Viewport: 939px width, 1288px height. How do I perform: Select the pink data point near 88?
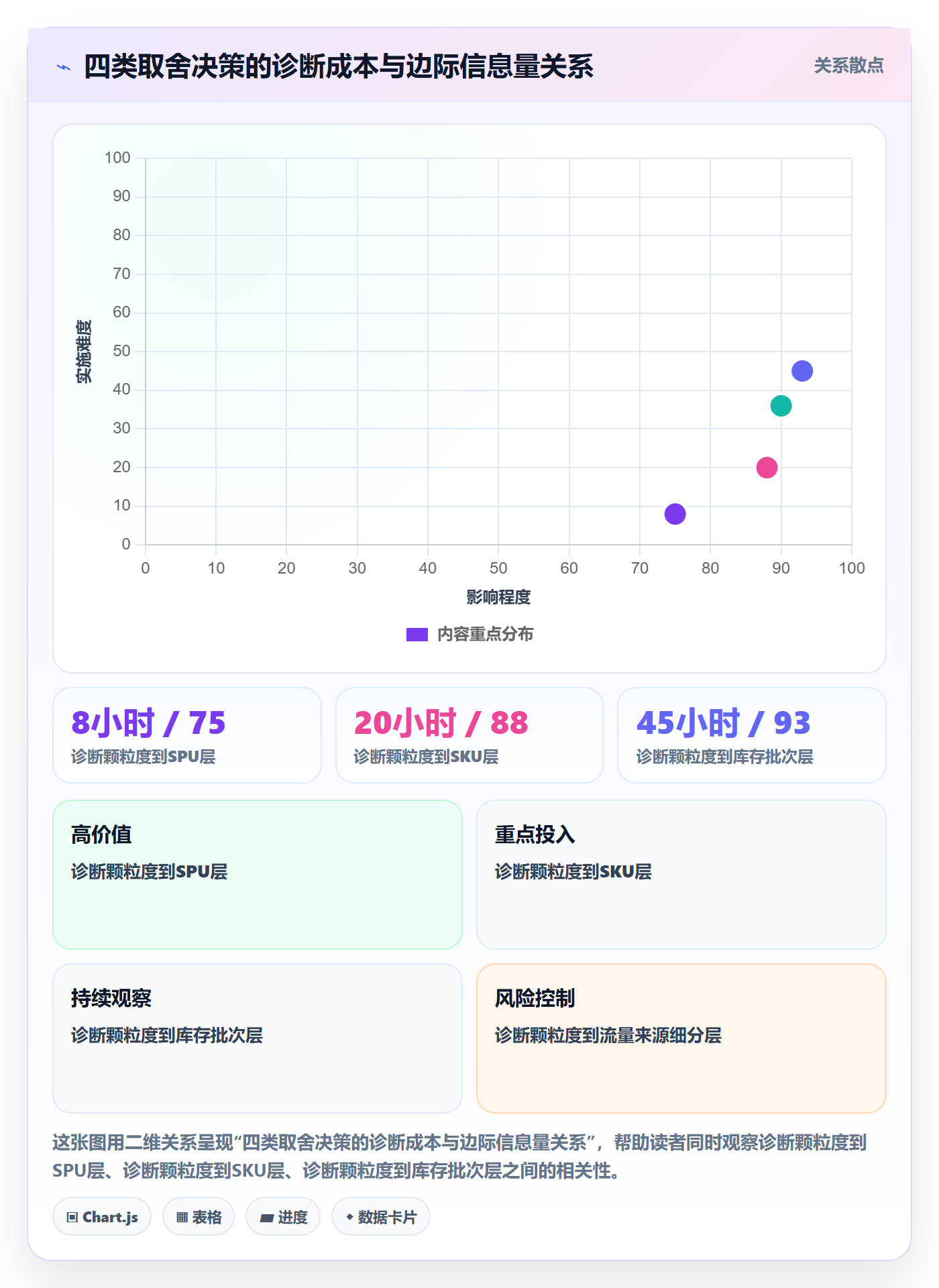click(767, 468)
